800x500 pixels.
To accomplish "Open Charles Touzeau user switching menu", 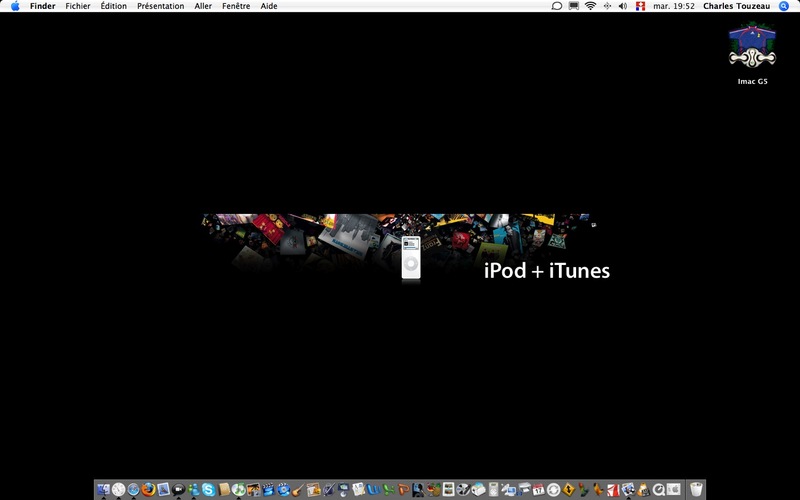I will 736,6.
